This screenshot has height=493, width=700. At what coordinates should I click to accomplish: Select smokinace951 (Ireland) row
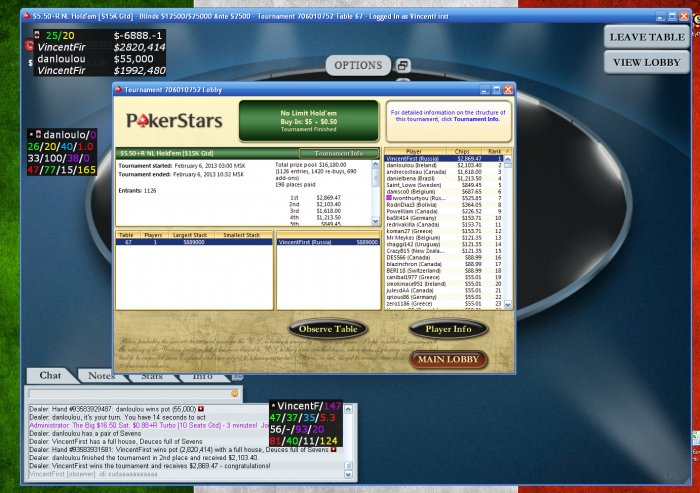(444, 284)
